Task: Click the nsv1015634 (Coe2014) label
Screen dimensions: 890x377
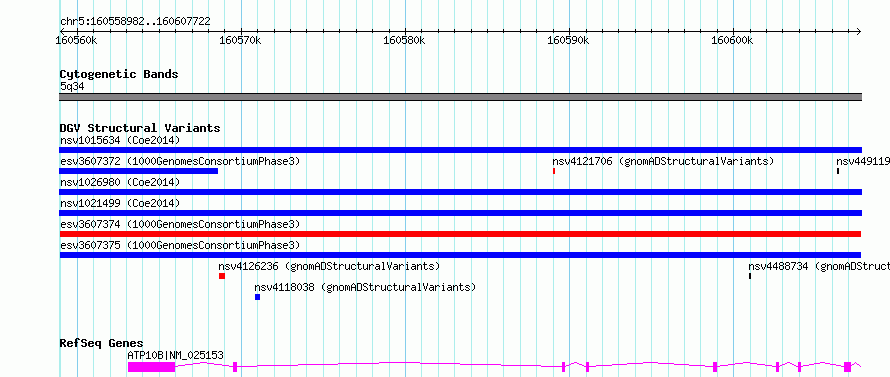Action: tap(120, 140)
